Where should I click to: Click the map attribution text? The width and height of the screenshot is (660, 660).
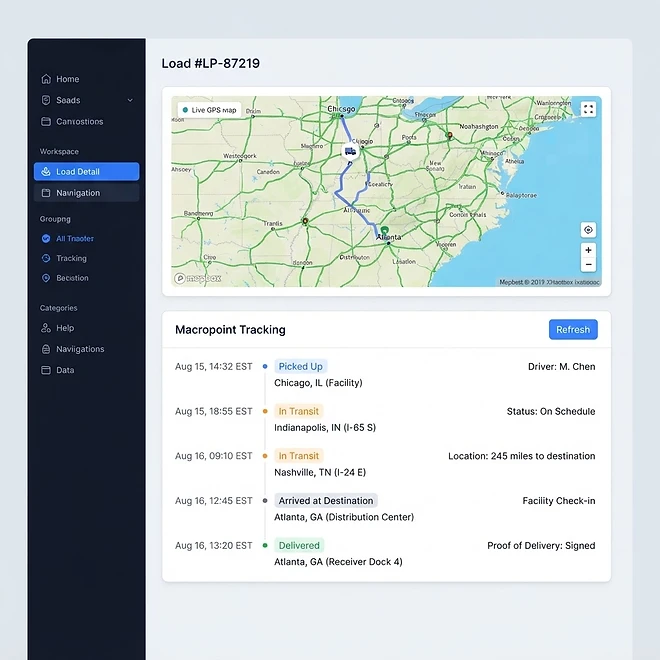pos(549,282)
